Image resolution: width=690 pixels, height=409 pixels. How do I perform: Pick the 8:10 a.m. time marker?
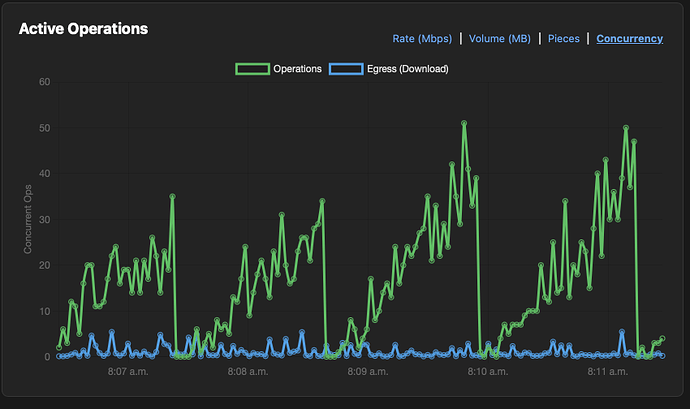(487, 372)
